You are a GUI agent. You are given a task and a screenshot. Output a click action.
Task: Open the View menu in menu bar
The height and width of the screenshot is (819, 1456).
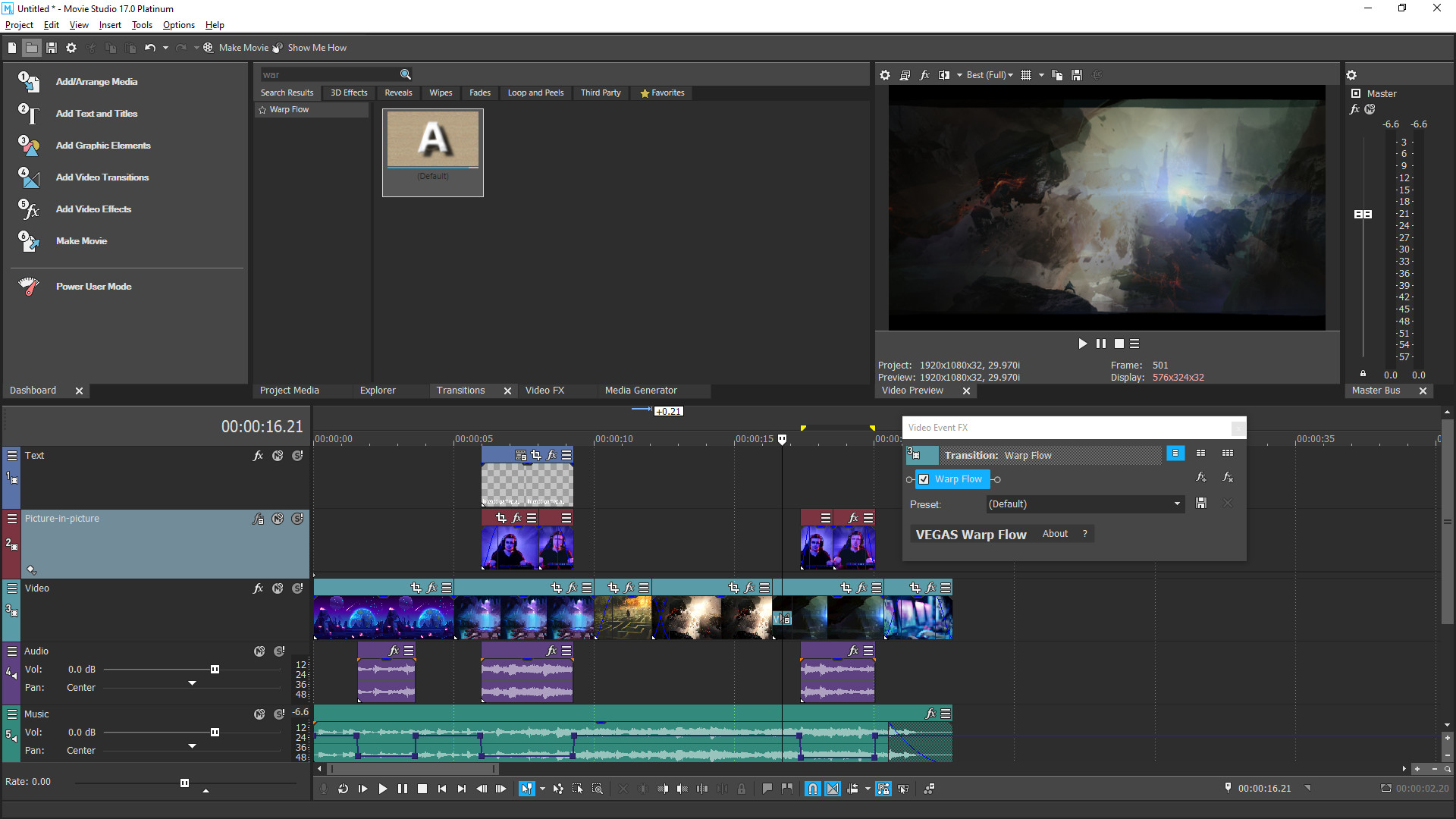click(x=79, y=25)
